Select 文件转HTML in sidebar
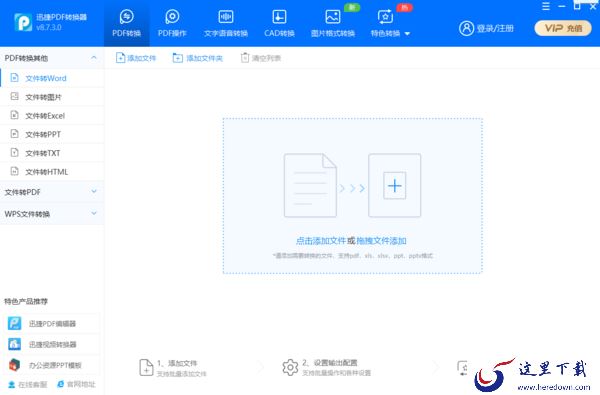 click(52, 172)
